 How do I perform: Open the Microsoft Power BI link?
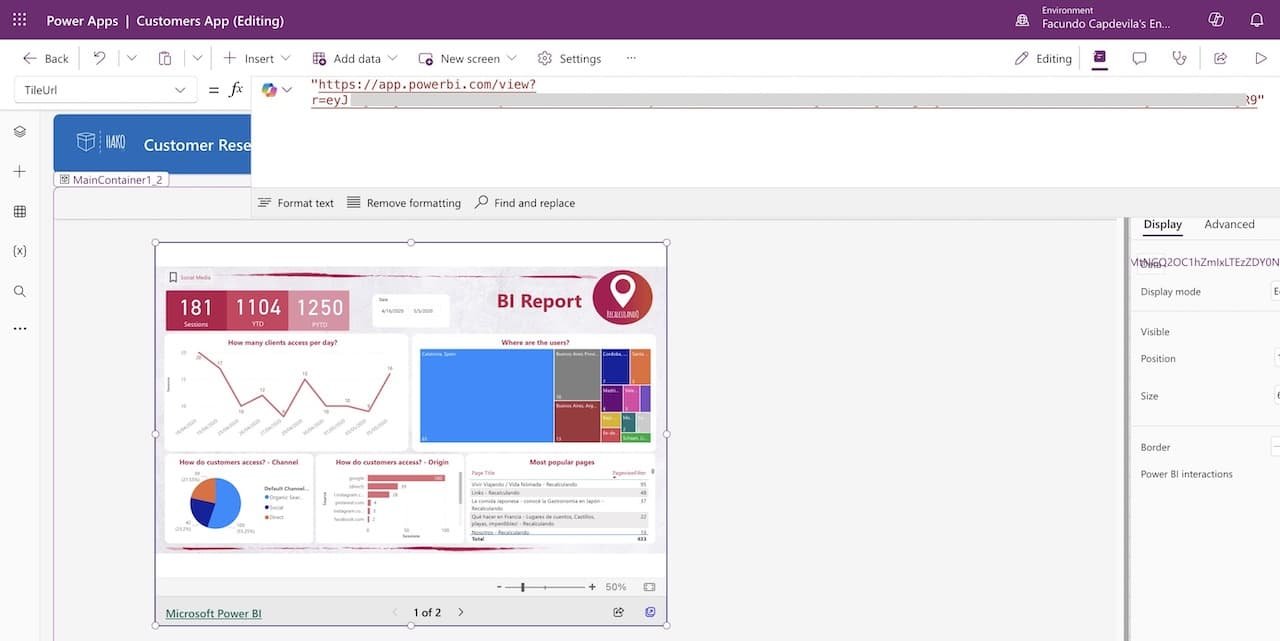(x=212, y=612)
